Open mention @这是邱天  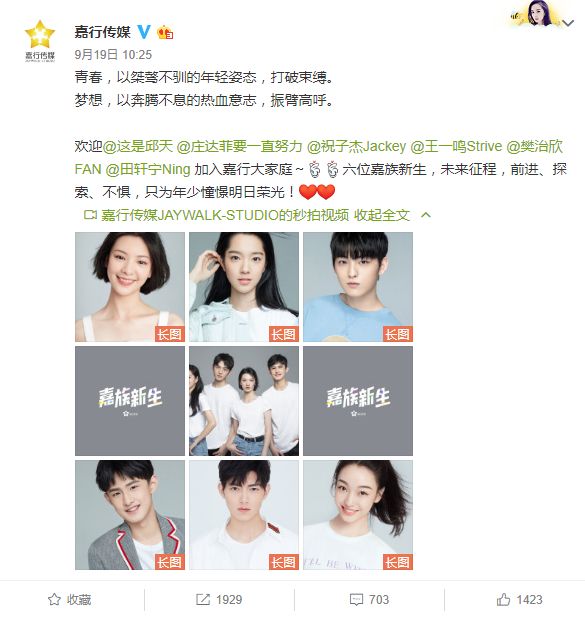point(138,146)
